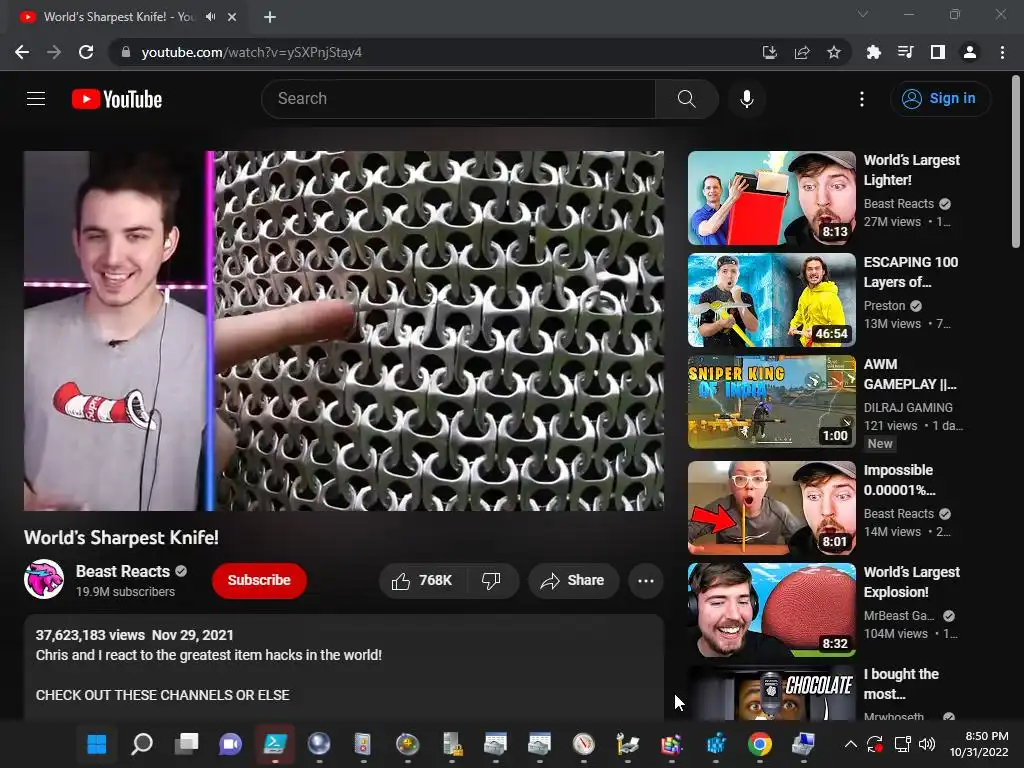Open the 'I bought the most...' video title

[x=901, y=684]
